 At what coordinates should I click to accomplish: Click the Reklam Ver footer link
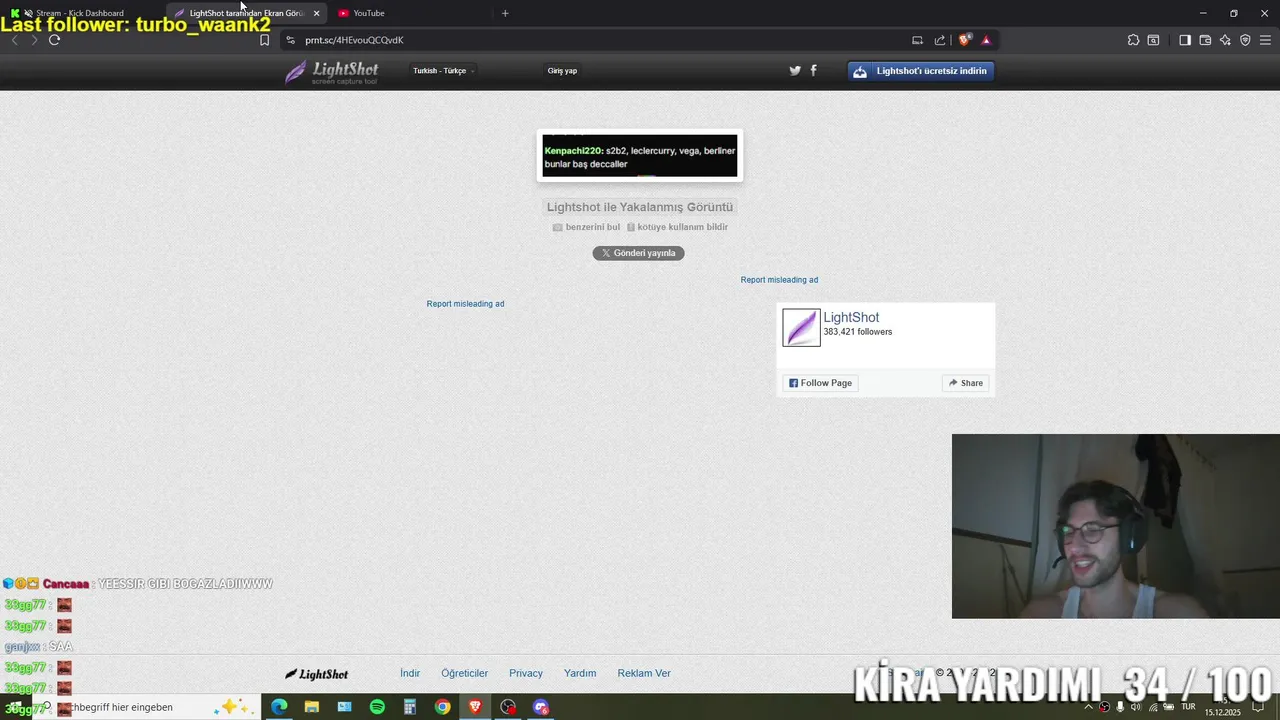[644, 673]
